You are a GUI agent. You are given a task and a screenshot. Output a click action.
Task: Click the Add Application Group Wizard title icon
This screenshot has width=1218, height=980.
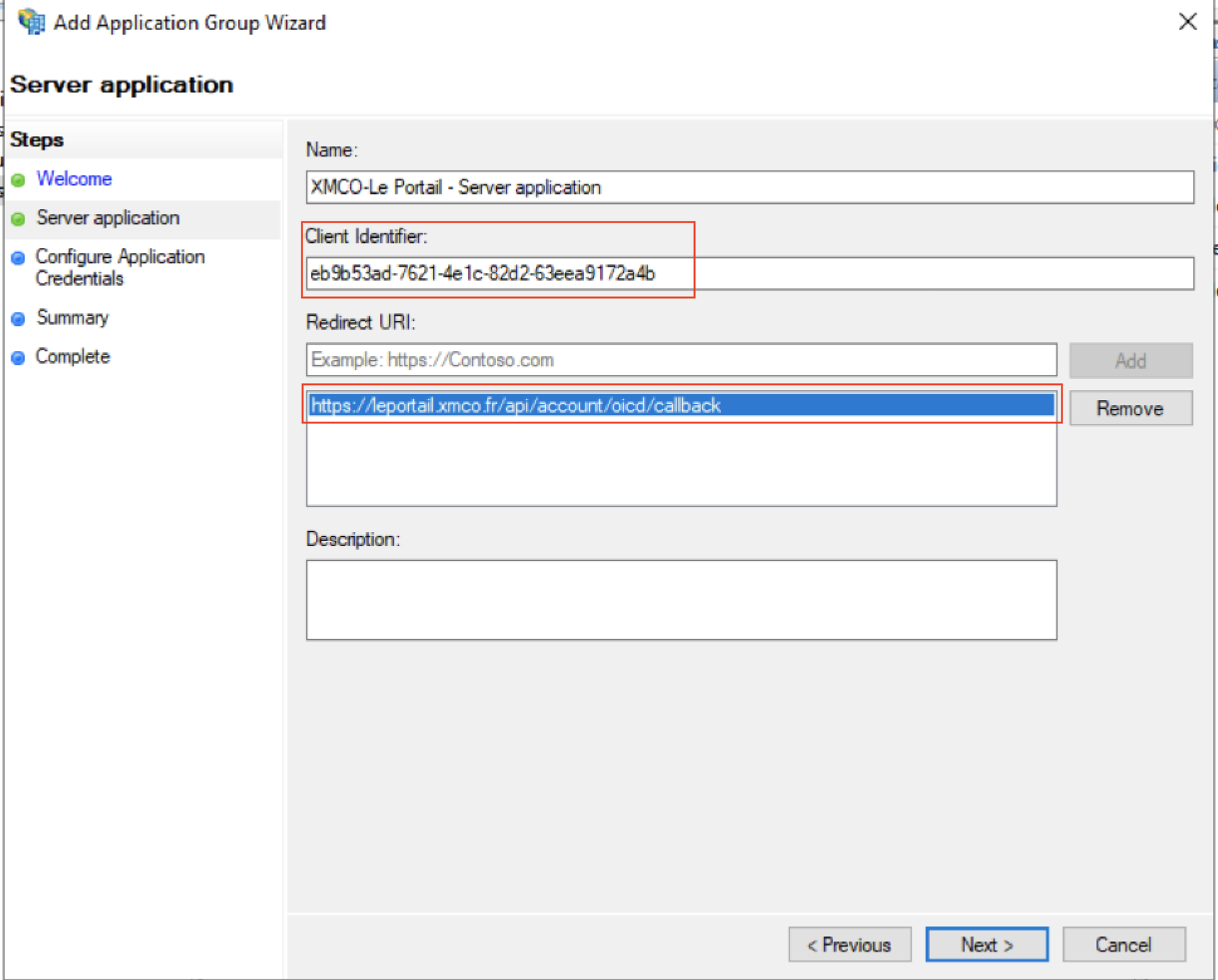click(31, 23)
